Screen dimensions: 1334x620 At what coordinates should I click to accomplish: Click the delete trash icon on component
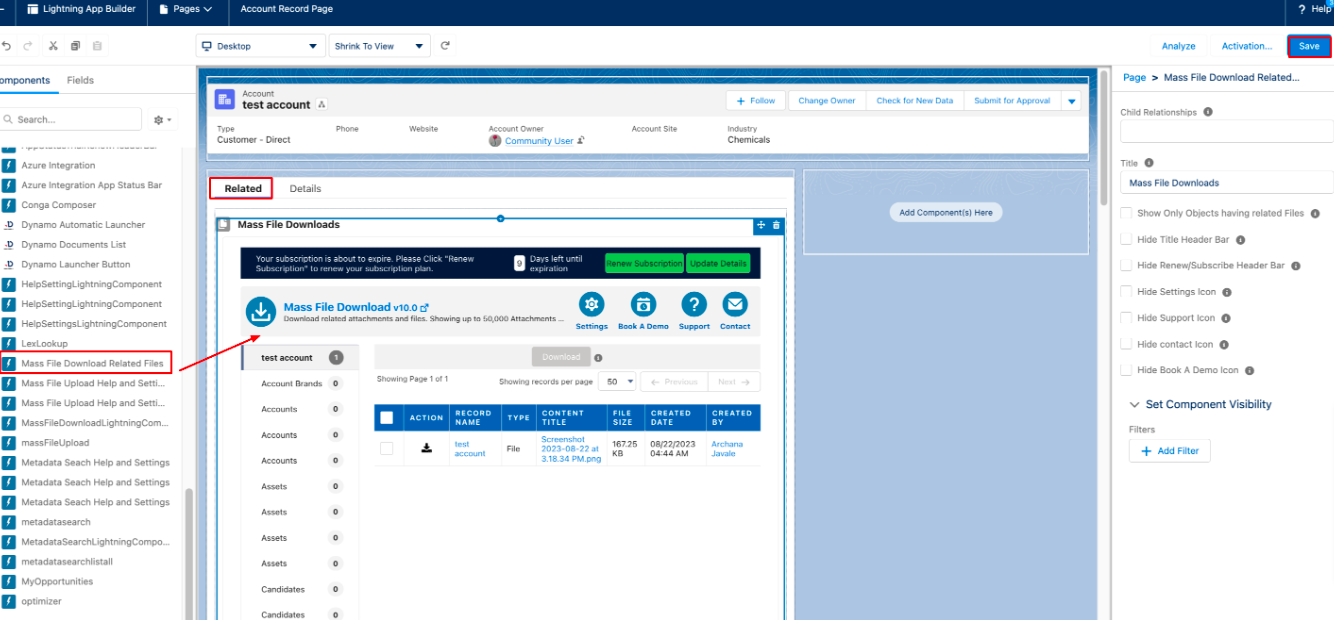click(776, 225)
